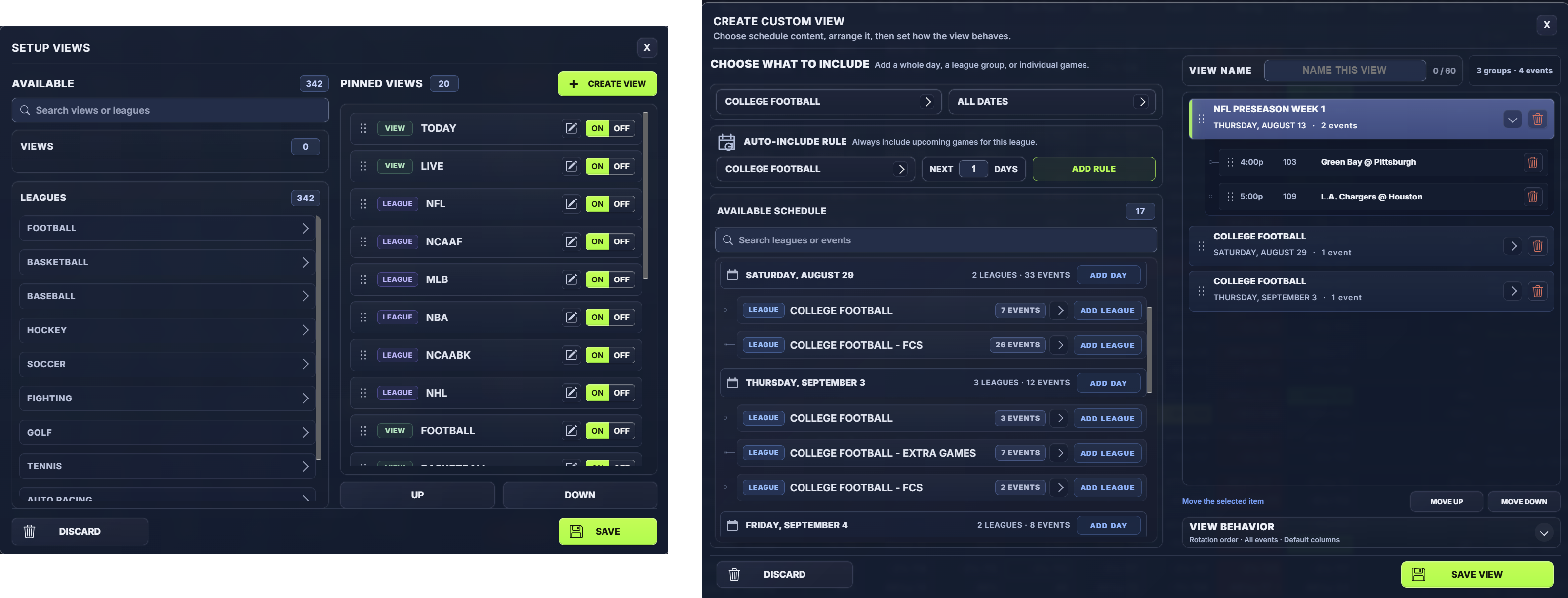Click search icon in Available views box
Screen dimensions: 1568x598
[x=25, y=110]
